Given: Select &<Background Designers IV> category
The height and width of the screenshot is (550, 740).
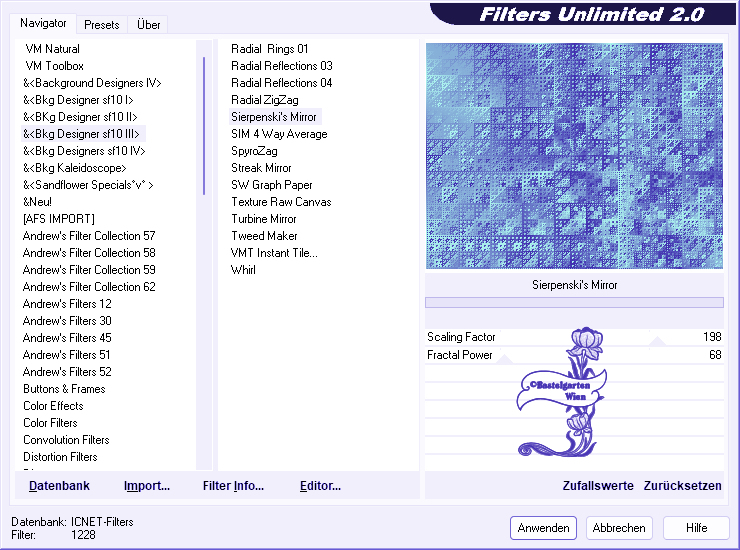Looking at the screenshot, I should (x=92, y=83).
